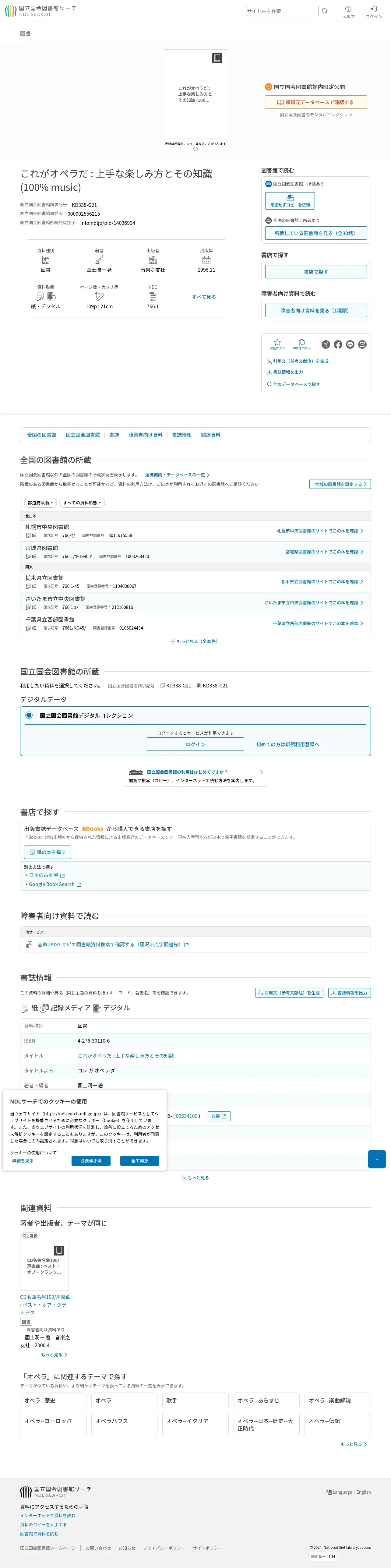Choose 必要最小限 cookies
391x1568 pixels.
pyautogui.click(x=91, y=1161)
